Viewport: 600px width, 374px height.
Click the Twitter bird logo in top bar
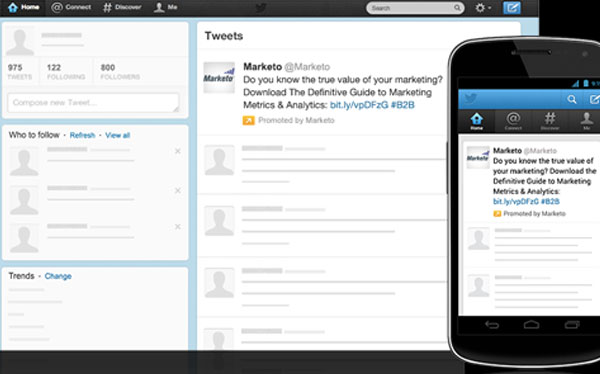tap(261, 8)
